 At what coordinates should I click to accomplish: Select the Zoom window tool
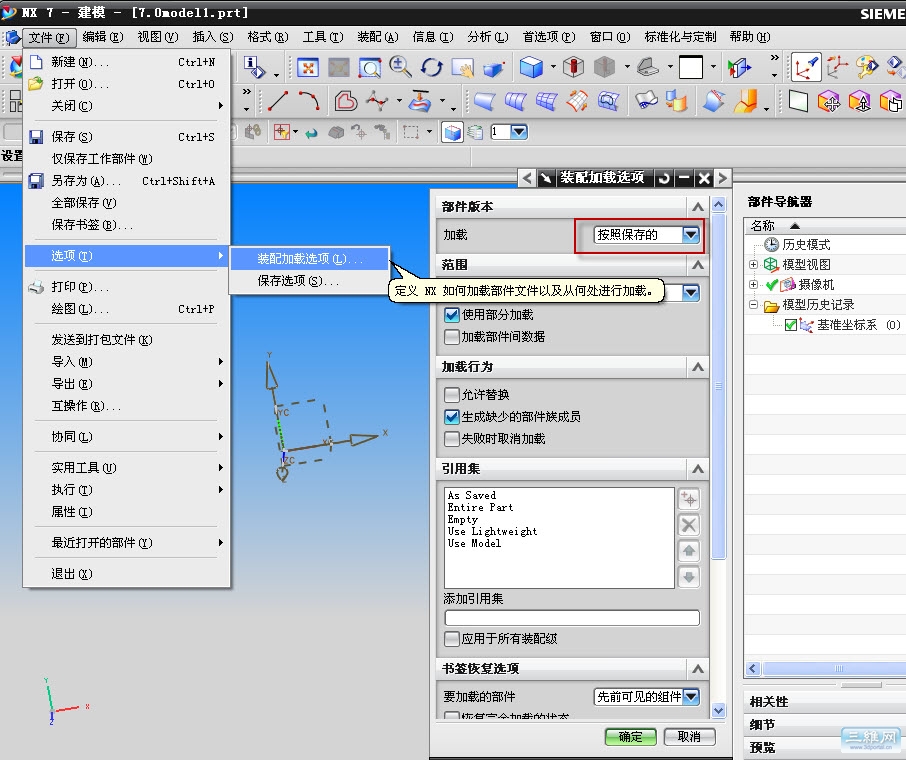click(x=370, y=68)
